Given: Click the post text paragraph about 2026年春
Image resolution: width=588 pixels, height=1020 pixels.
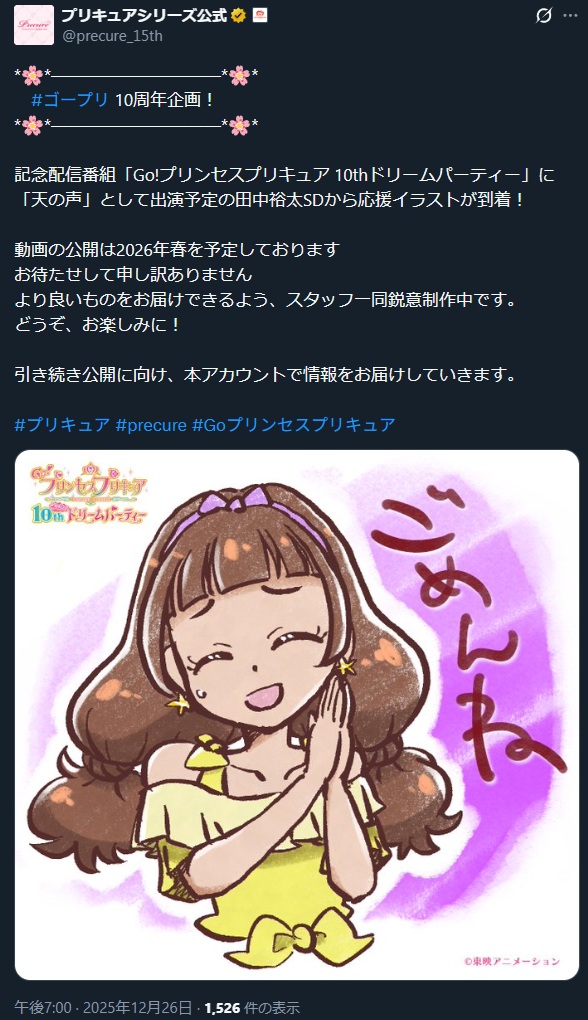Looking at the screenshot, I should [x=265, y=287].
